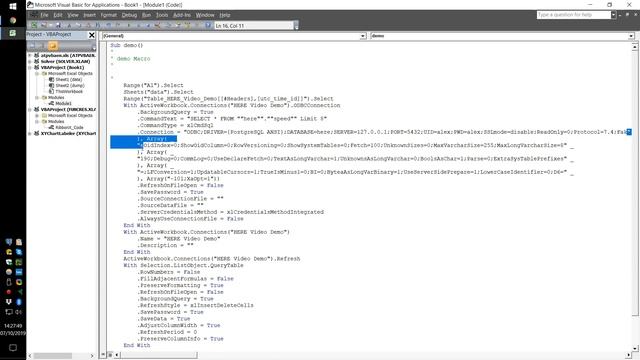
Task: Click Excel icon in Windows taskbar
Action: [x=13, y=33]
